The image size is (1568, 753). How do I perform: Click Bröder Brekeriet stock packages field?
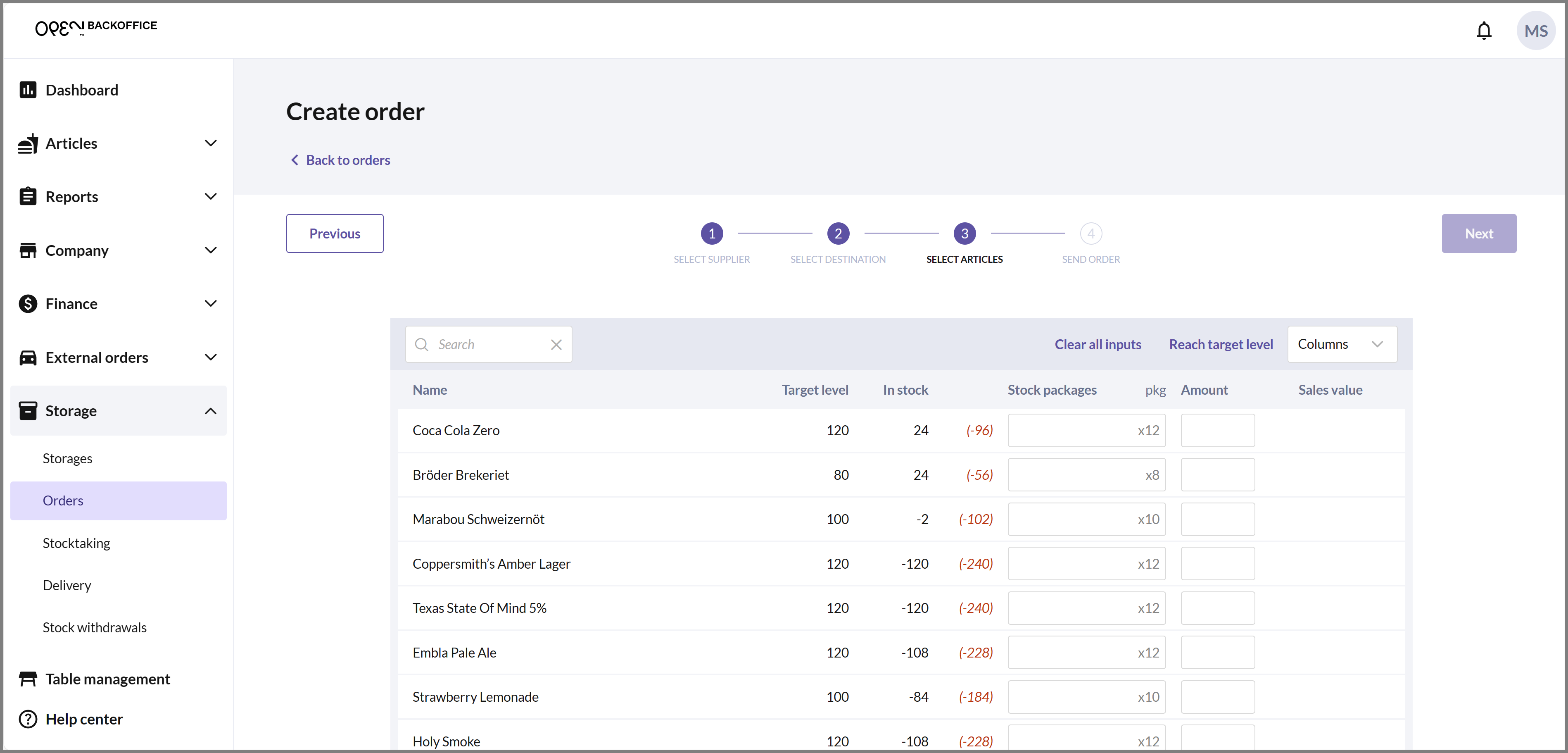1086,474
